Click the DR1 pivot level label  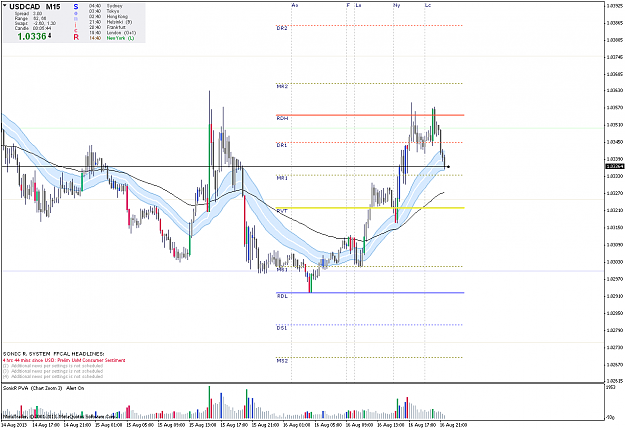pyautogui.click(x=281, y=145)
